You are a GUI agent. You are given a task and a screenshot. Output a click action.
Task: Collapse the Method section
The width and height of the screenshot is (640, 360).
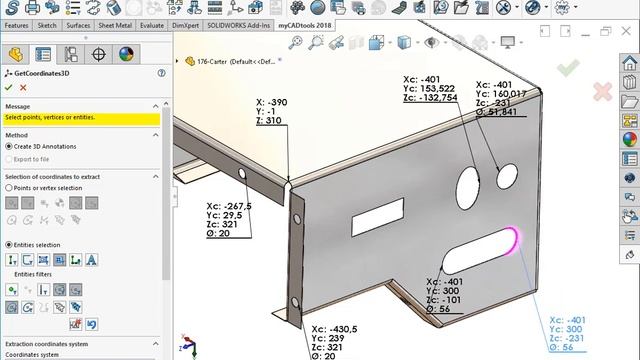pos(156,135)
